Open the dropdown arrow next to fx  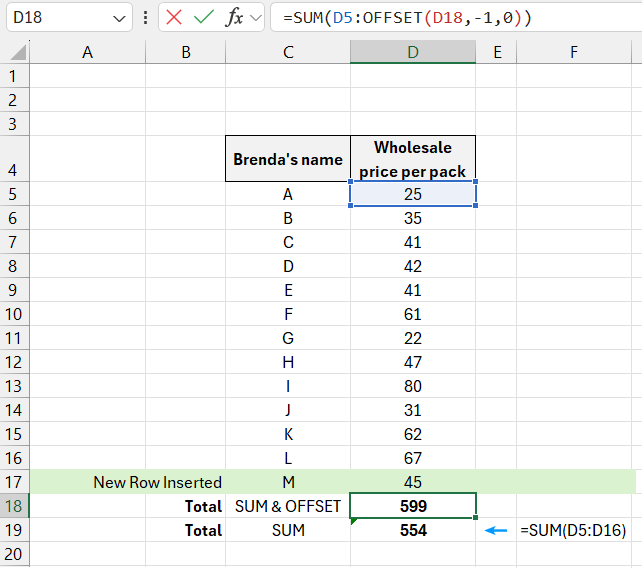(x=255, y=18)
